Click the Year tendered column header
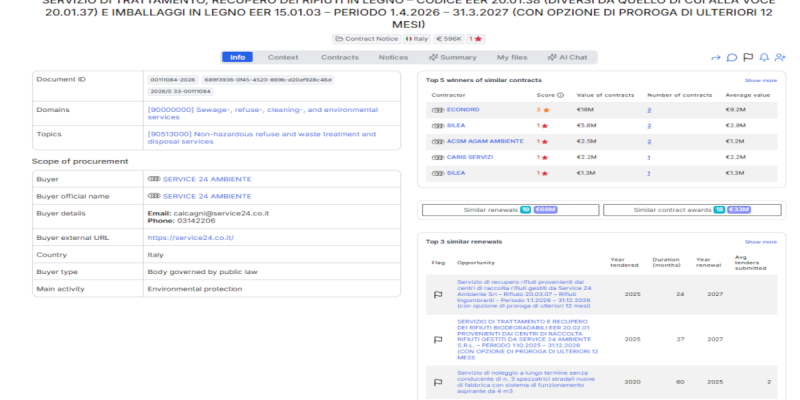The height and width of the screenshot is (400, 800). 624,262
